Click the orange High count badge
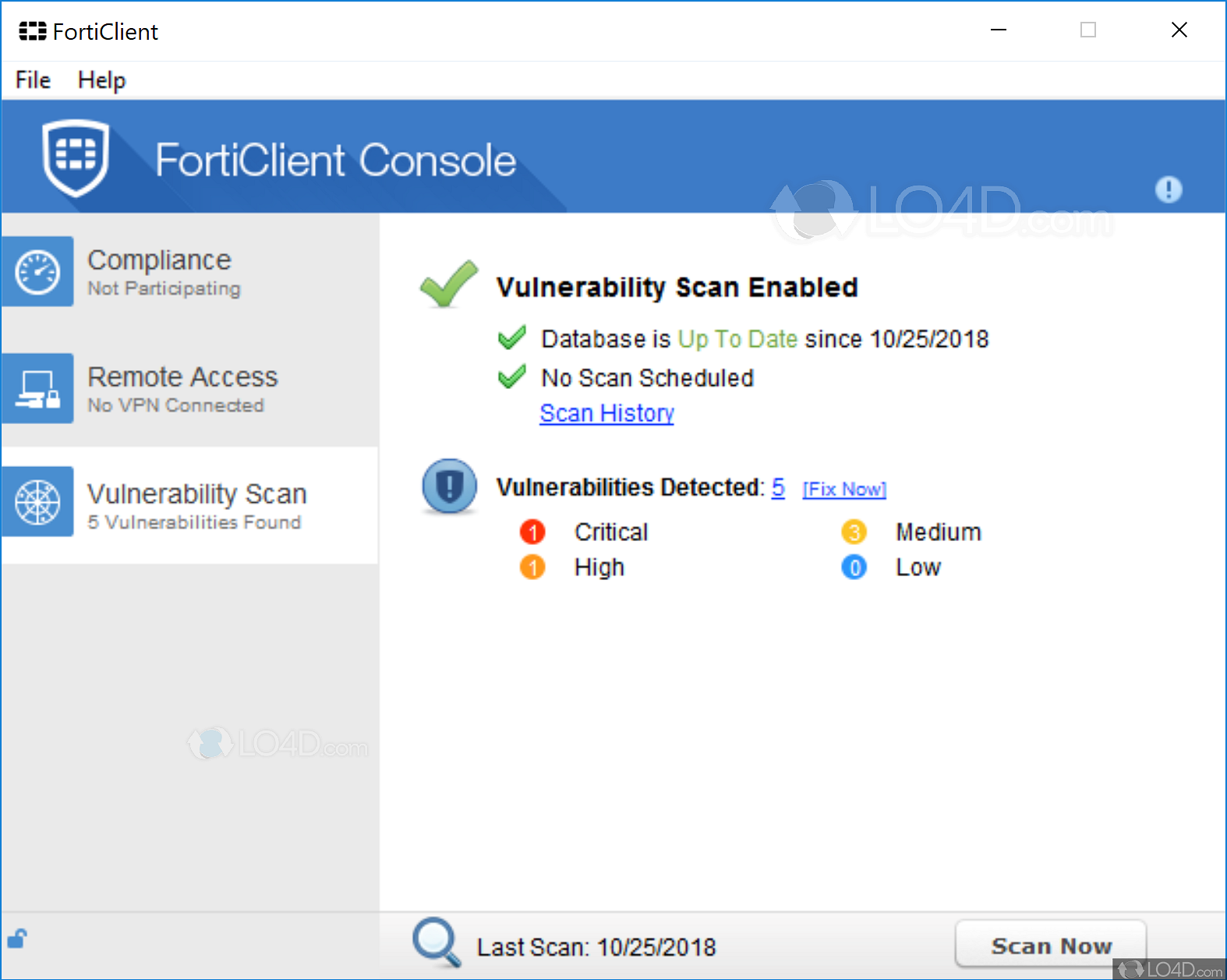Image resolution: width=1227 pixels, height=980 pixels. (532, 568)
